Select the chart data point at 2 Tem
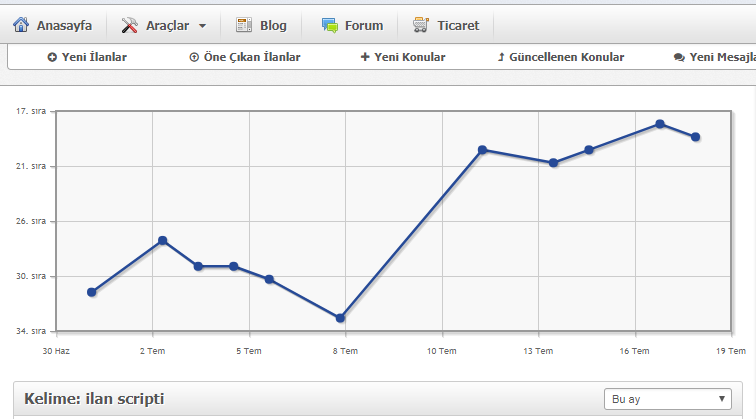 (163, 241)
